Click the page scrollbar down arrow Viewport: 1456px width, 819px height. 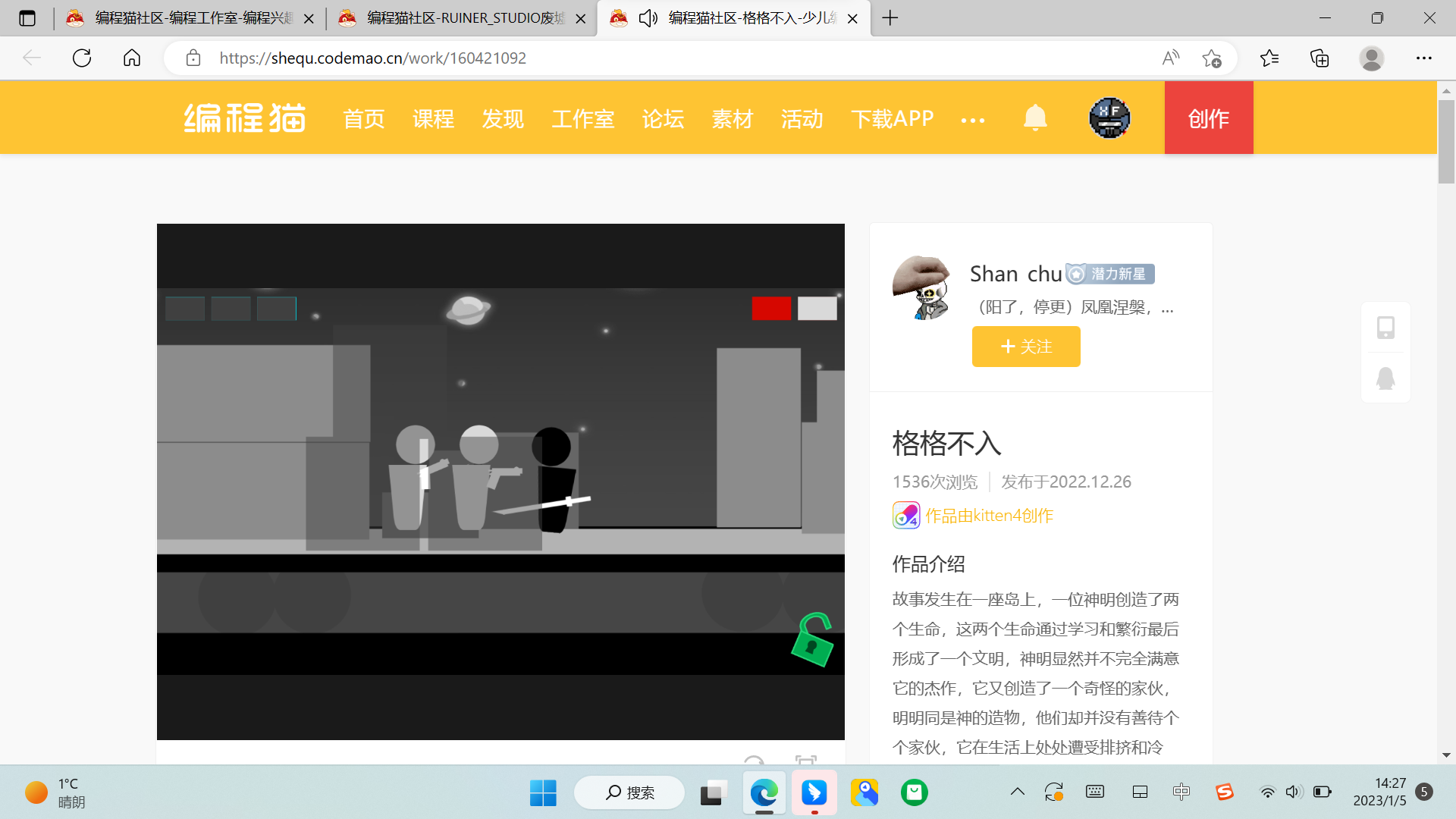pyautogui.click(x=1446, y=755)
